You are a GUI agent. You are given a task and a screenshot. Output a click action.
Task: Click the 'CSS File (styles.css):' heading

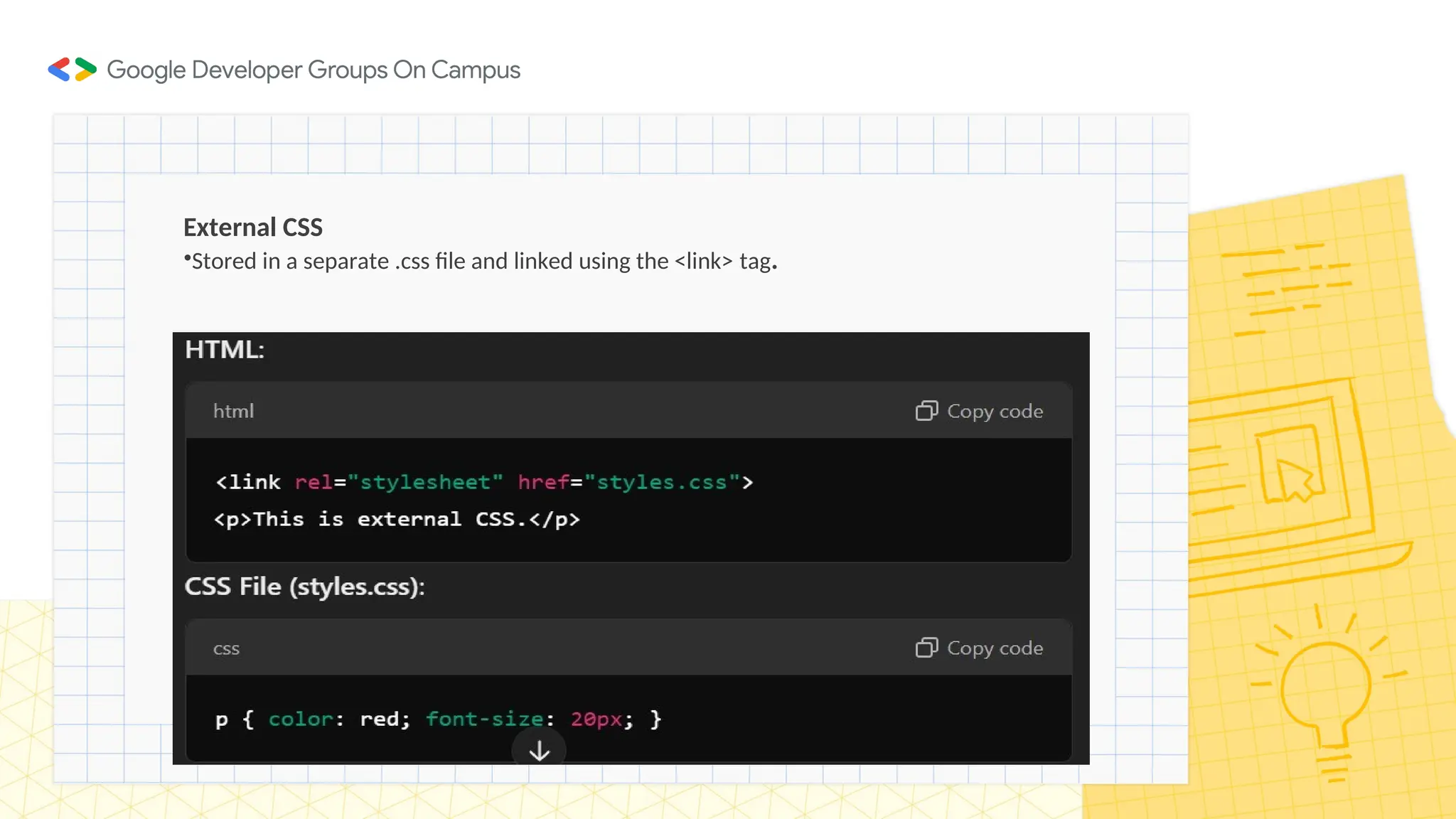304,587
